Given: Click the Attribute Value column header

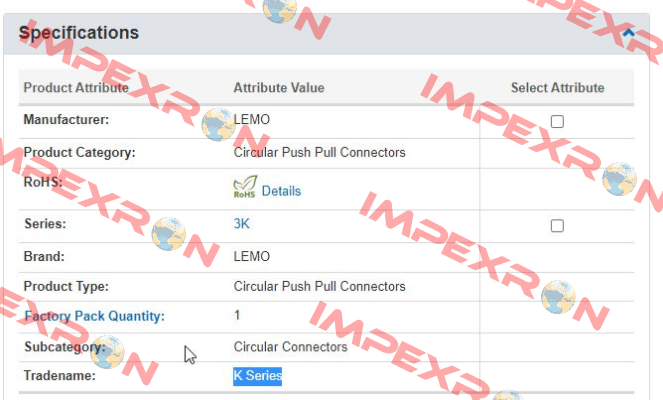Looking at the screenshot, I should (x=279, y=88).
